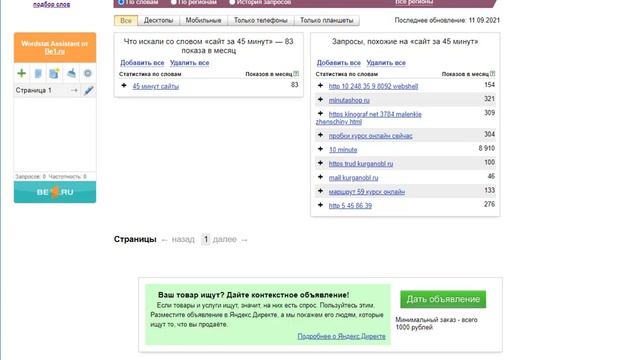The image size is (640, 360).
Task: Click the '8 910' impressions value
Action: coord(487,149)
